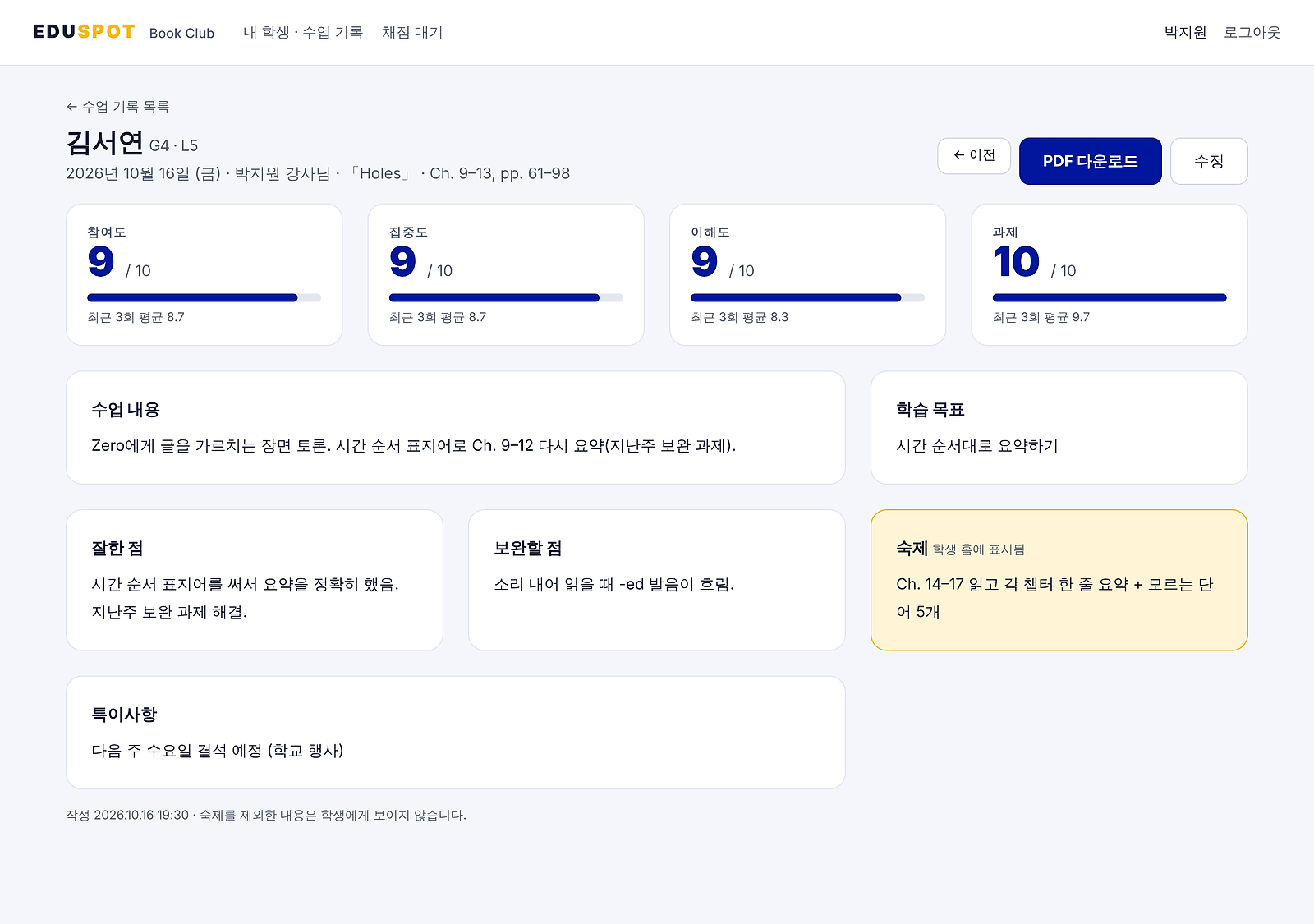The height and width of the screenshot is (924, 1314).
Task: Select the student name 김서연
Action: point(104,143)
